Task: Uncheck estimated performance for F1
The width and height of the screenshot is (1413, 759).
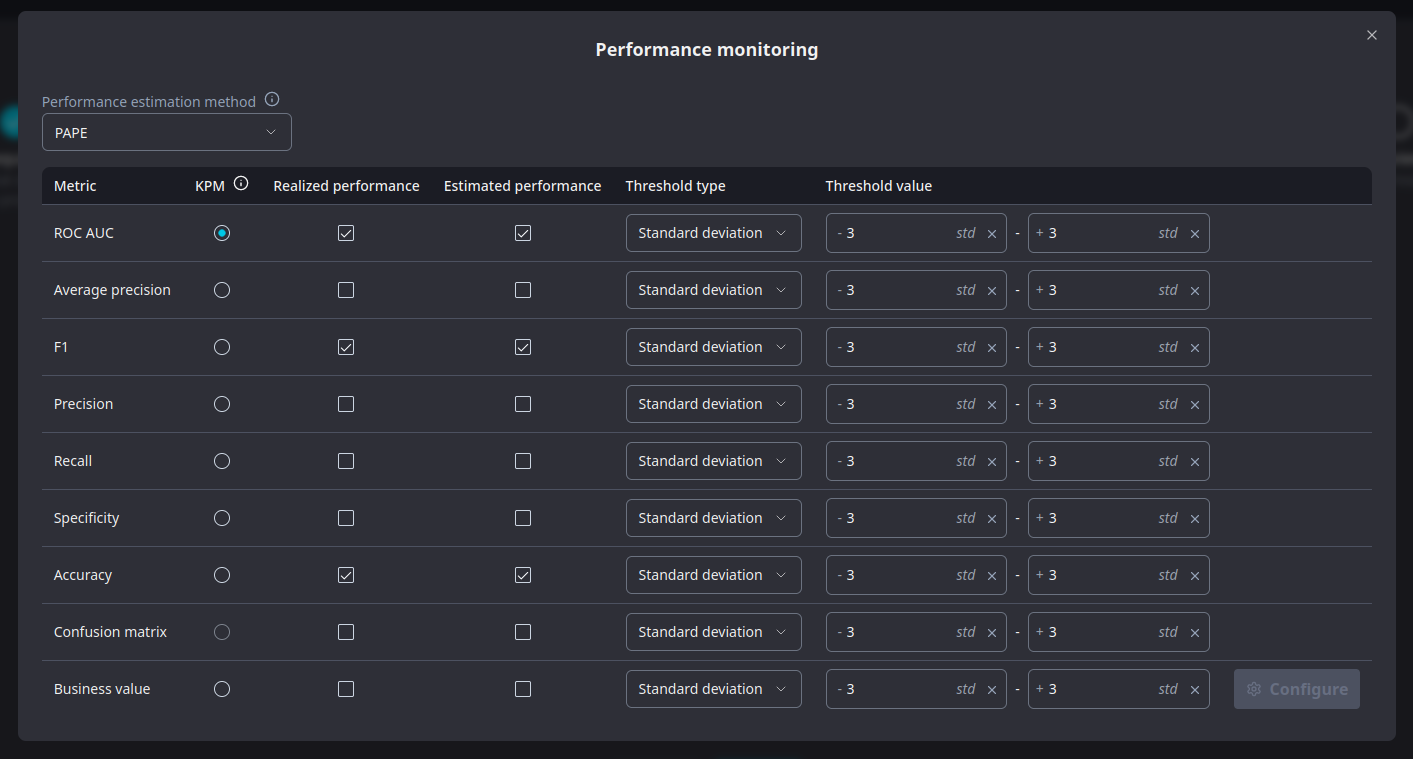Action: pyautogui.click(x=523, y=347)
